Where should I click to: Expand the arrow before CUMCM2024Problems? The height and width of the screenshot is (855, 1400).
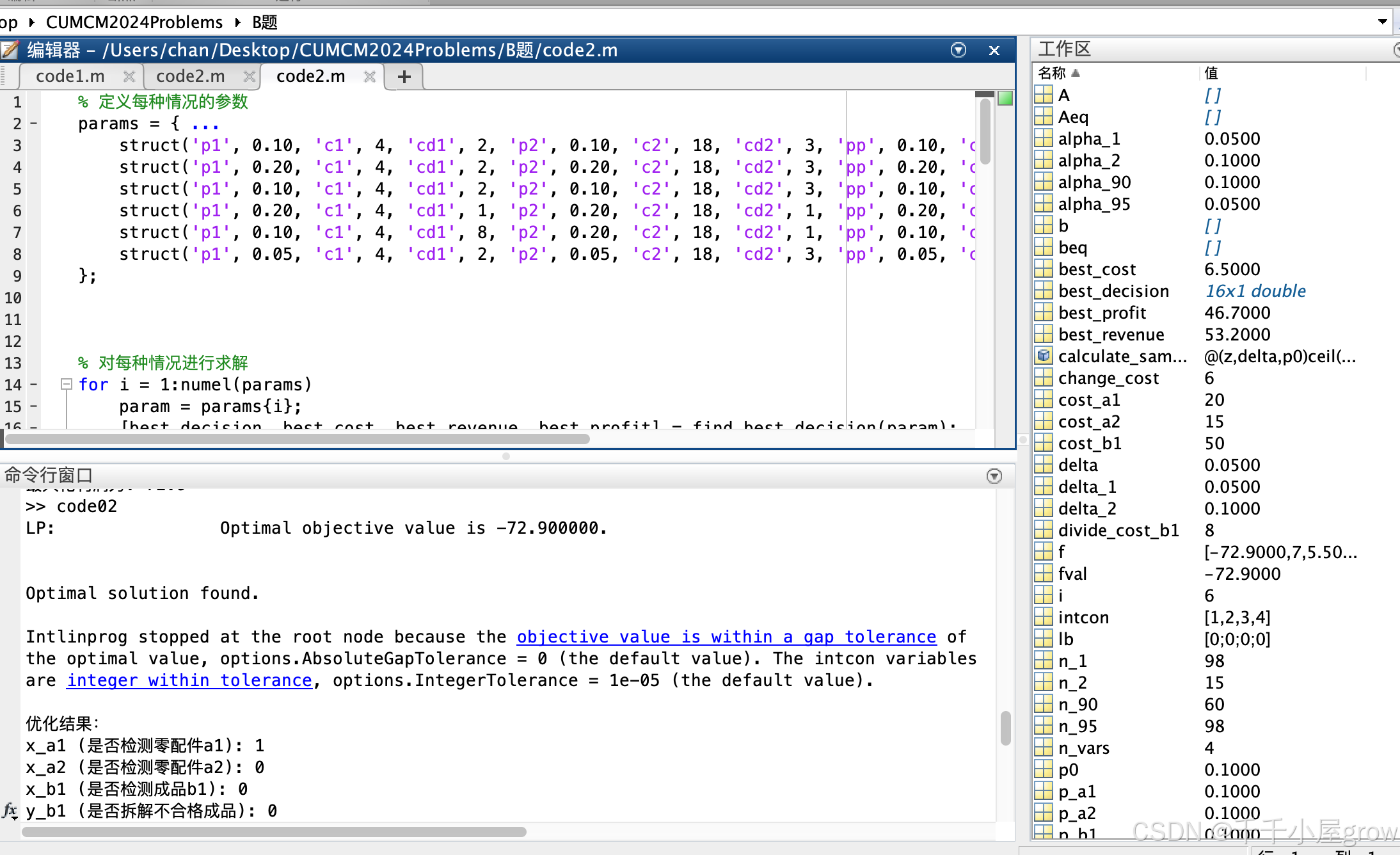click(x=31, y=22)
